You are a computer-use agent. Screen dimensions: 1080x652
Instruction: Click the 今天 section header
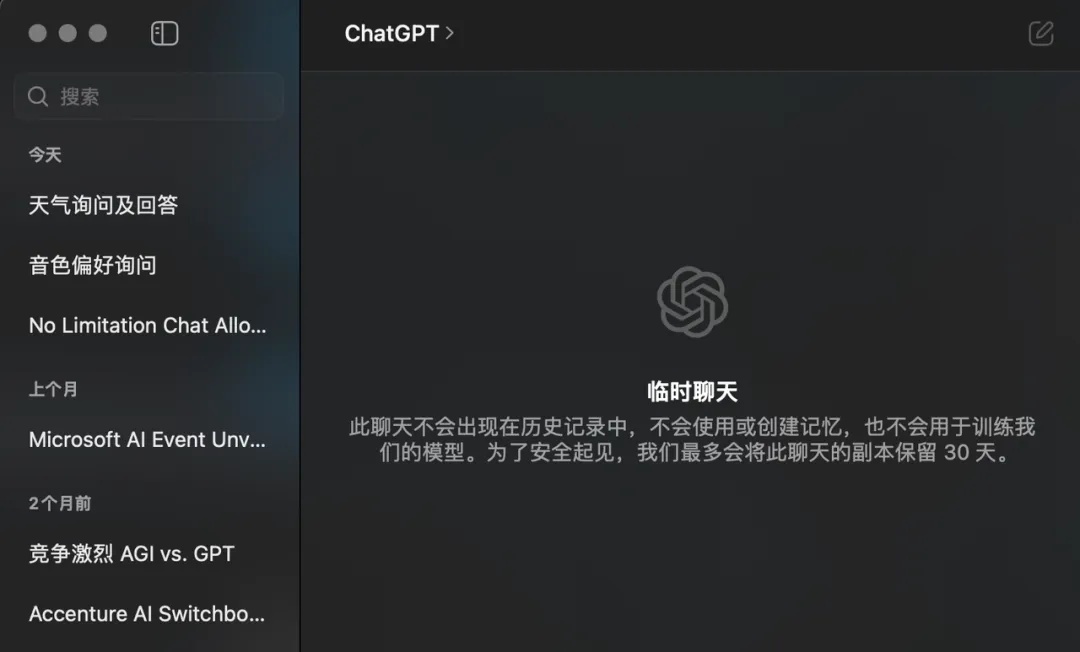tap(45, 155)
